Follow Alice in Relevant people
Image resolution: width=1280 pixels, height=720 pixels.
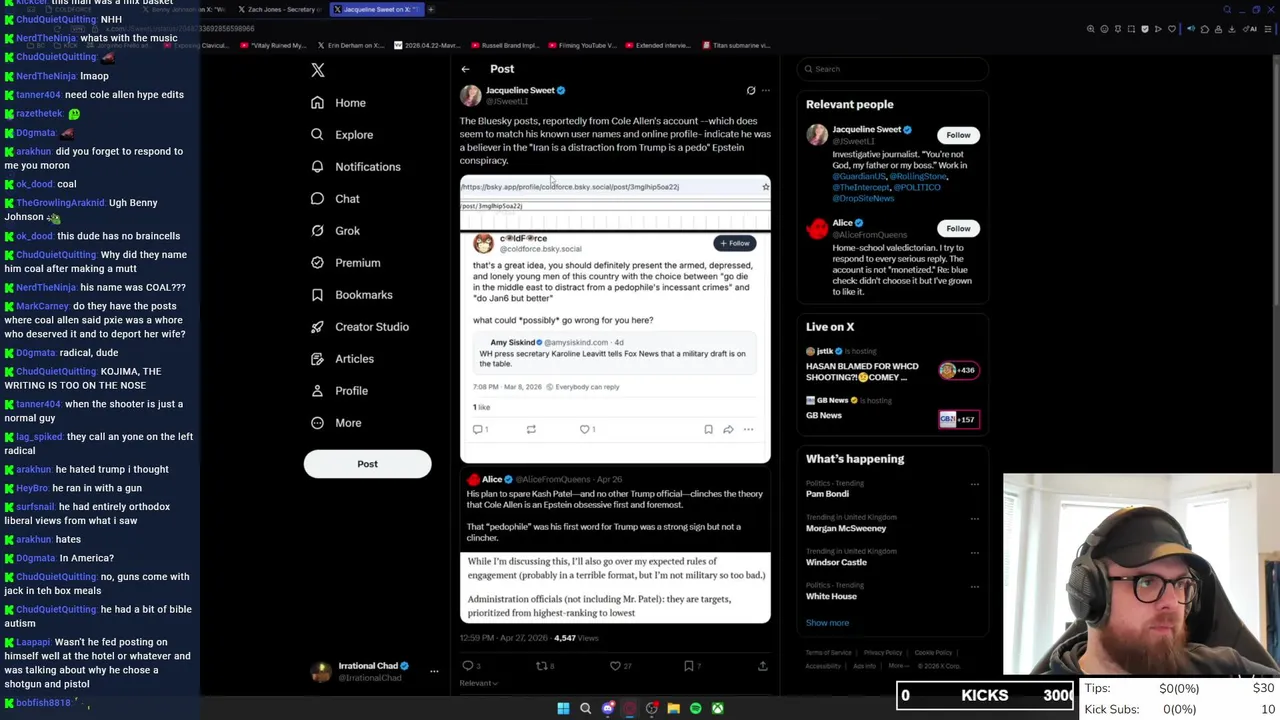[x=958, y=228]
